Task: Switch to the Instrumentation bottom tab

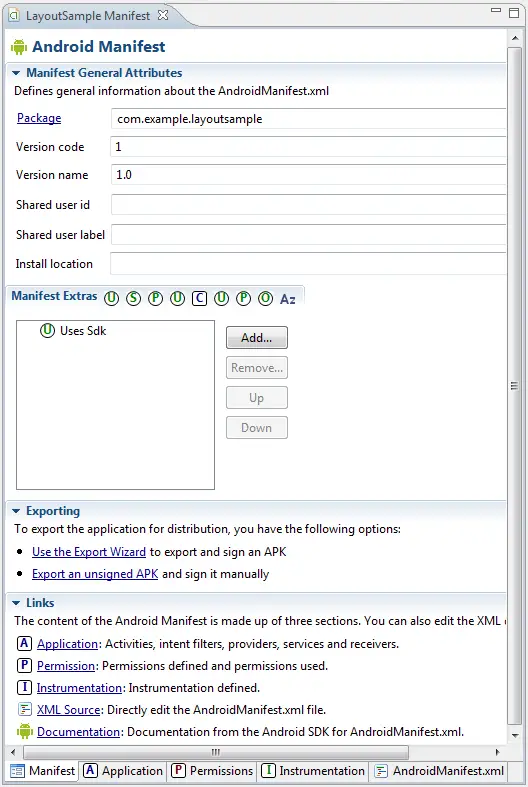Action: pos(313,770)
